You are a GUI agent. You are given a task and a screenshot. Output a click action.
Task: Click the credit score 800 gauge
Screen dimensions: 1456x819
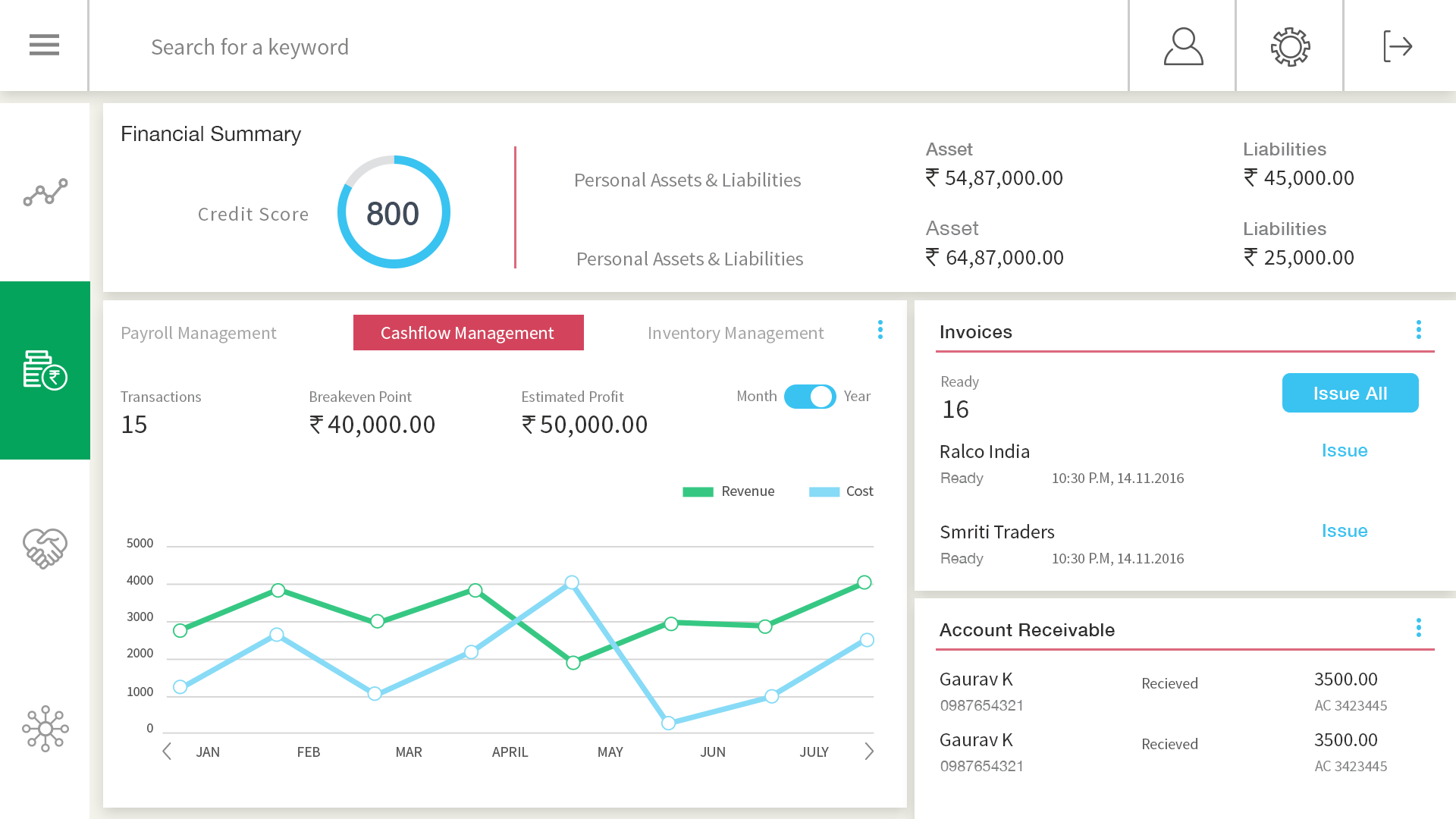[394, 212]
